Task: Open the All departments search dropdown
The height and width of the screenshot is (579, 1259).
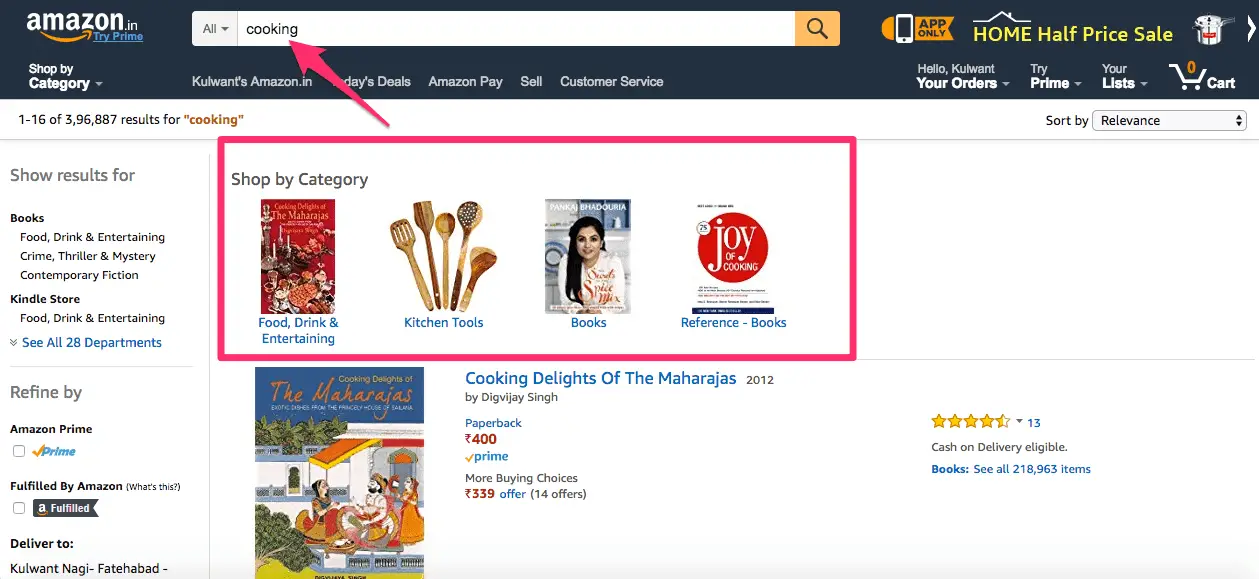Action: coord(215,29)
